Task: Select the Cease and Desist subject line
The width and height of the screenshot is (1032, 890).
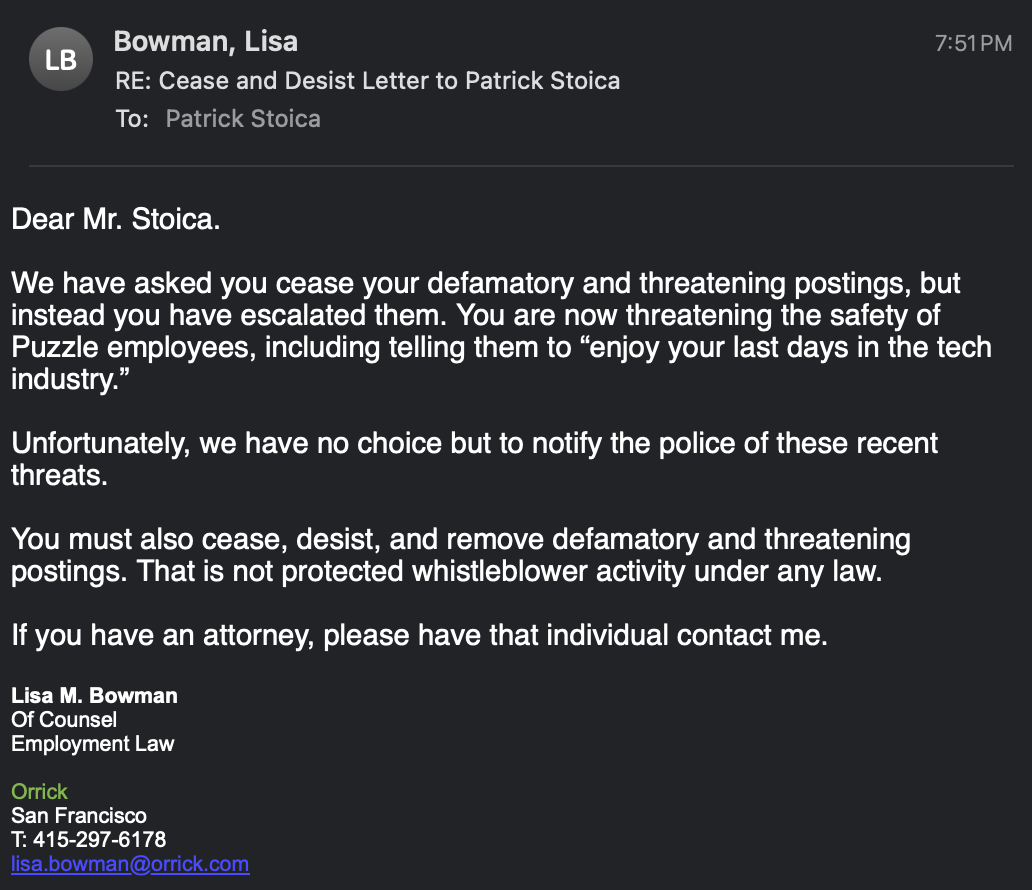Action: 367,80
